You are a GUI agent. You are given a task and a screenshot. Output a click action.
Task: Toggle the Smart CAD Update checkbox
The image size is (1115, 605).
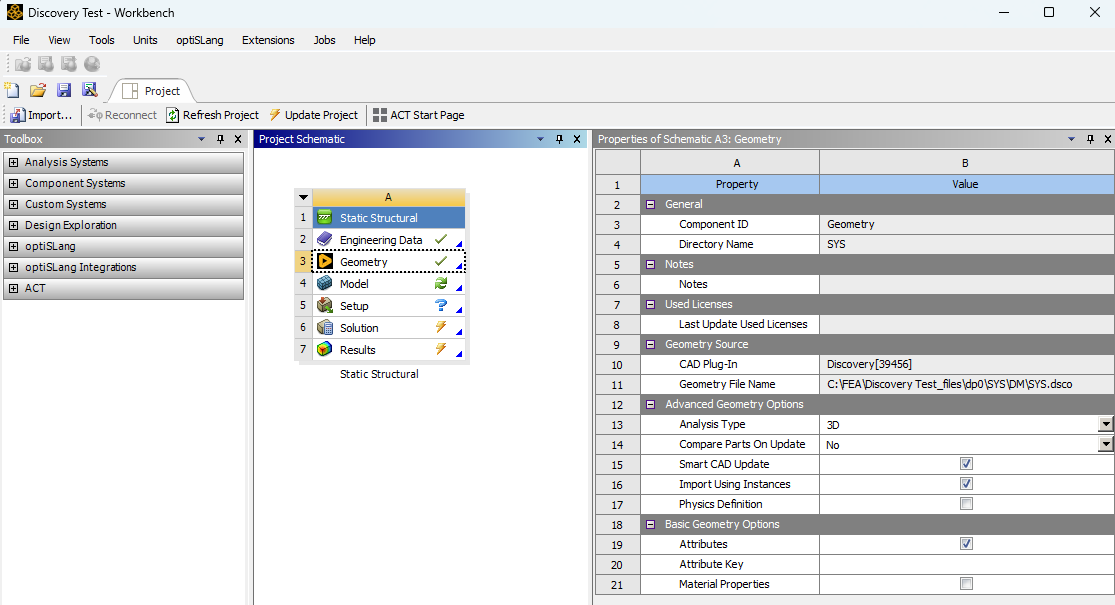click(966, 464)
